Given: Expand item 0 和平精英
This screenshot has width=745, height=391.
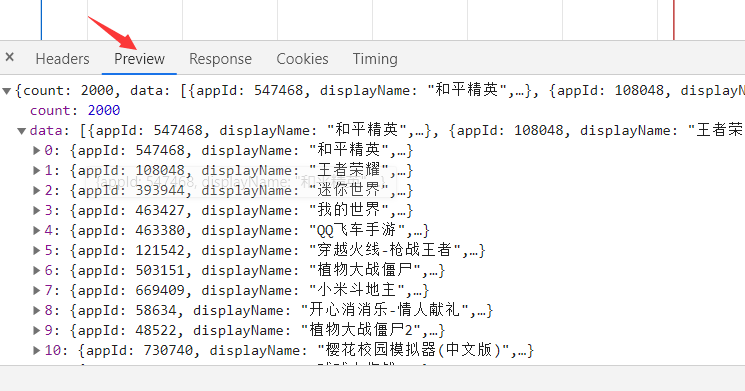Looking at the screenshot, I should [x=36, y=151].
